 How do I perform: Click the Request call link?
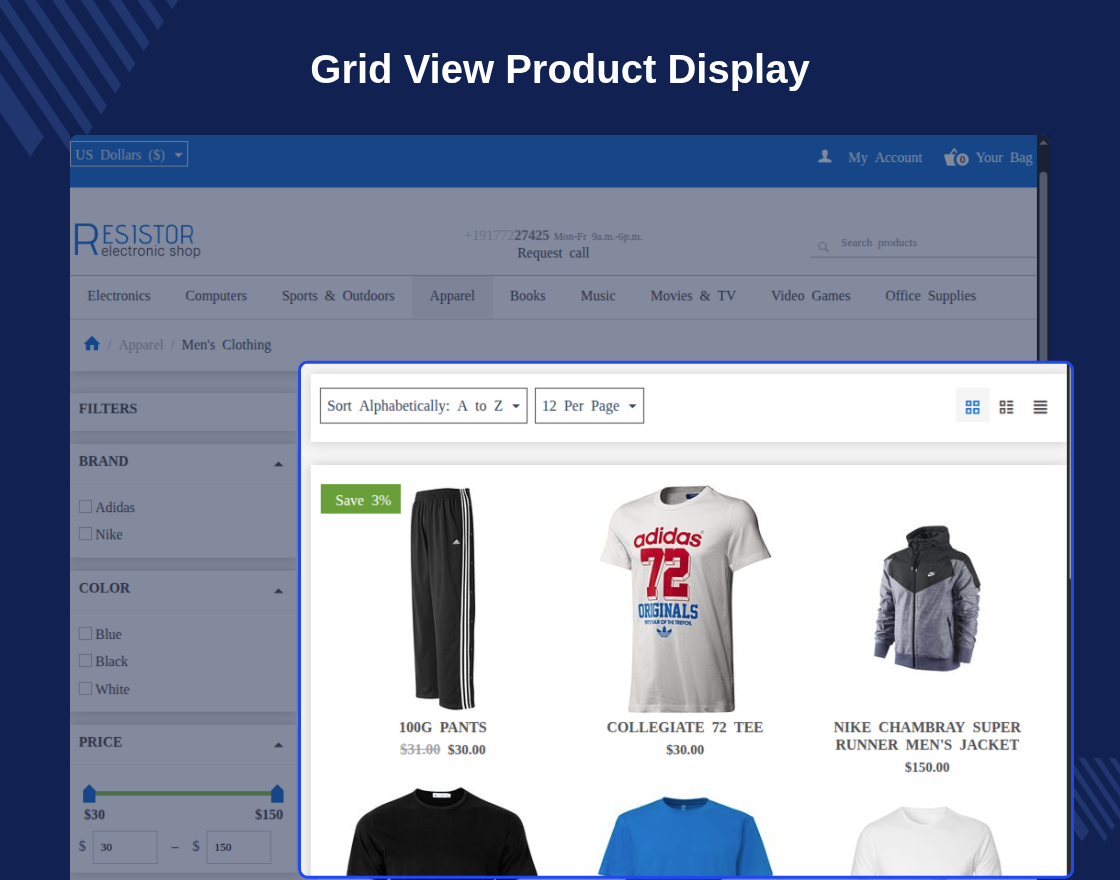[553, 253]
